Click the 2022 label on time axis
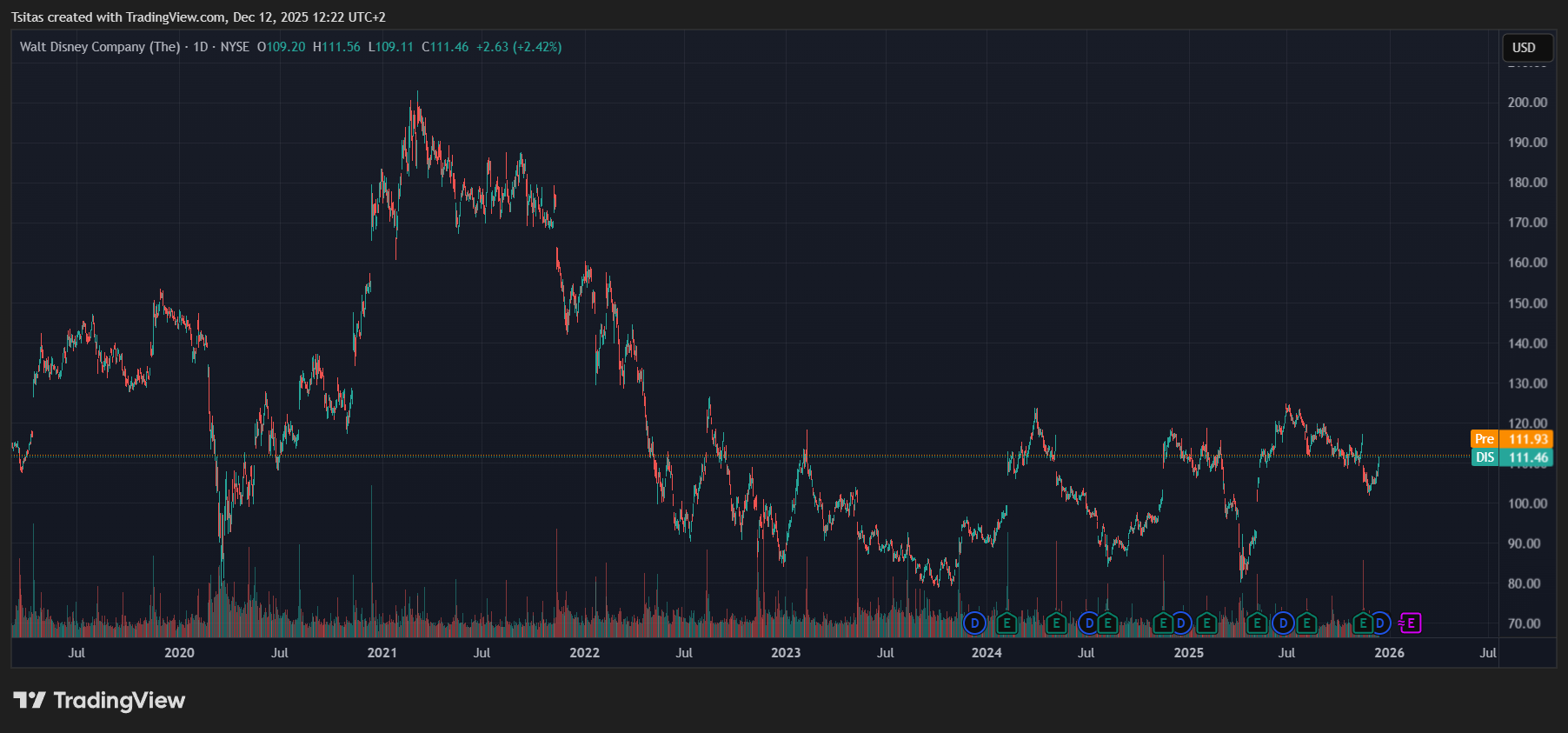The height and width of the screenshot is (733, 1568). 584,653
